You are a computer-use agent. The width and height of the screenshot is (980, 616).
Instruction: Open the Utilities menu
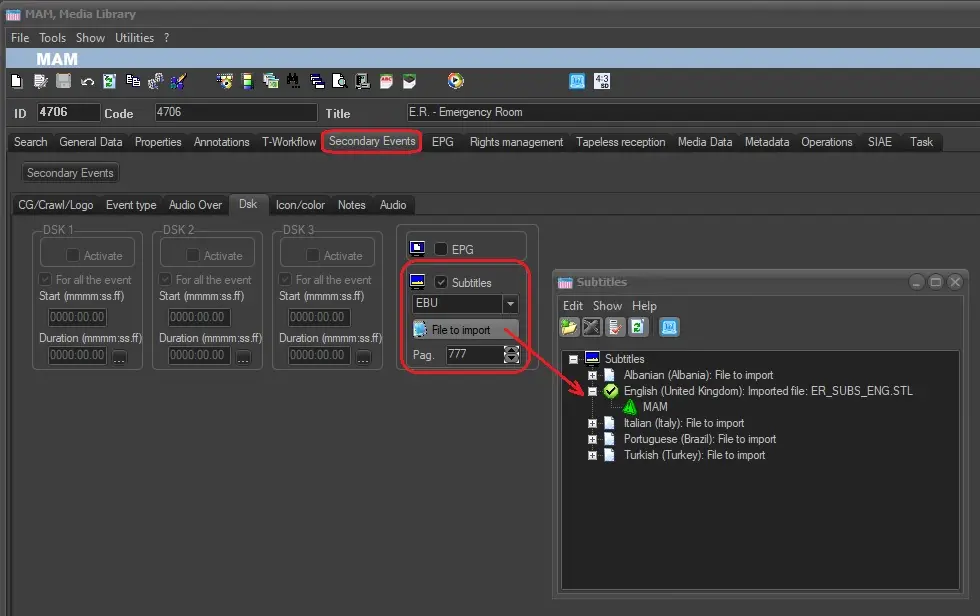point(134,38)
